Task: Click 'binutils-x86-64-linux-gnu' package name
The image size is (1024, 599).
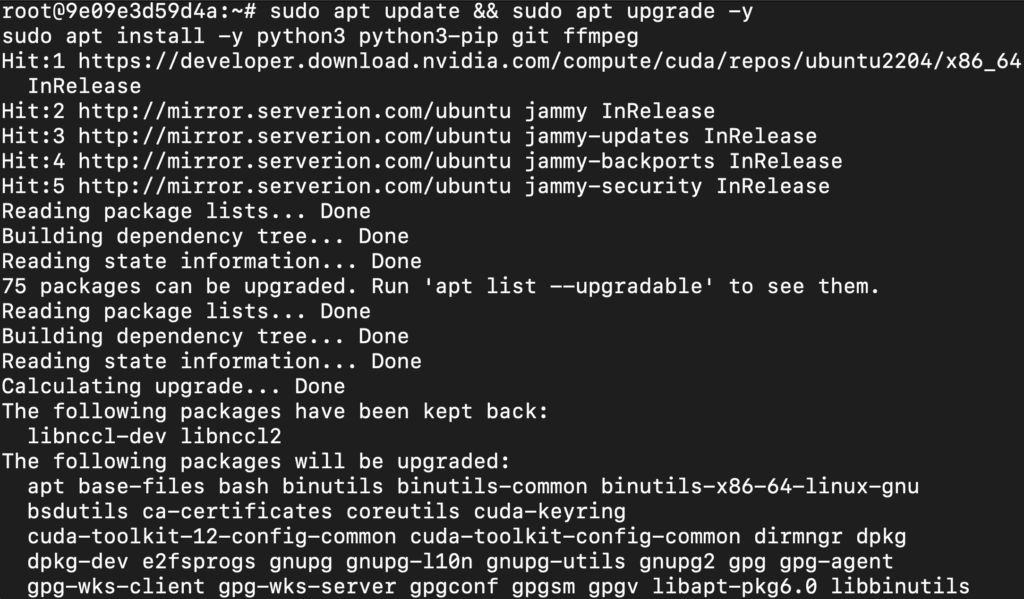Action: click(760, 487)
